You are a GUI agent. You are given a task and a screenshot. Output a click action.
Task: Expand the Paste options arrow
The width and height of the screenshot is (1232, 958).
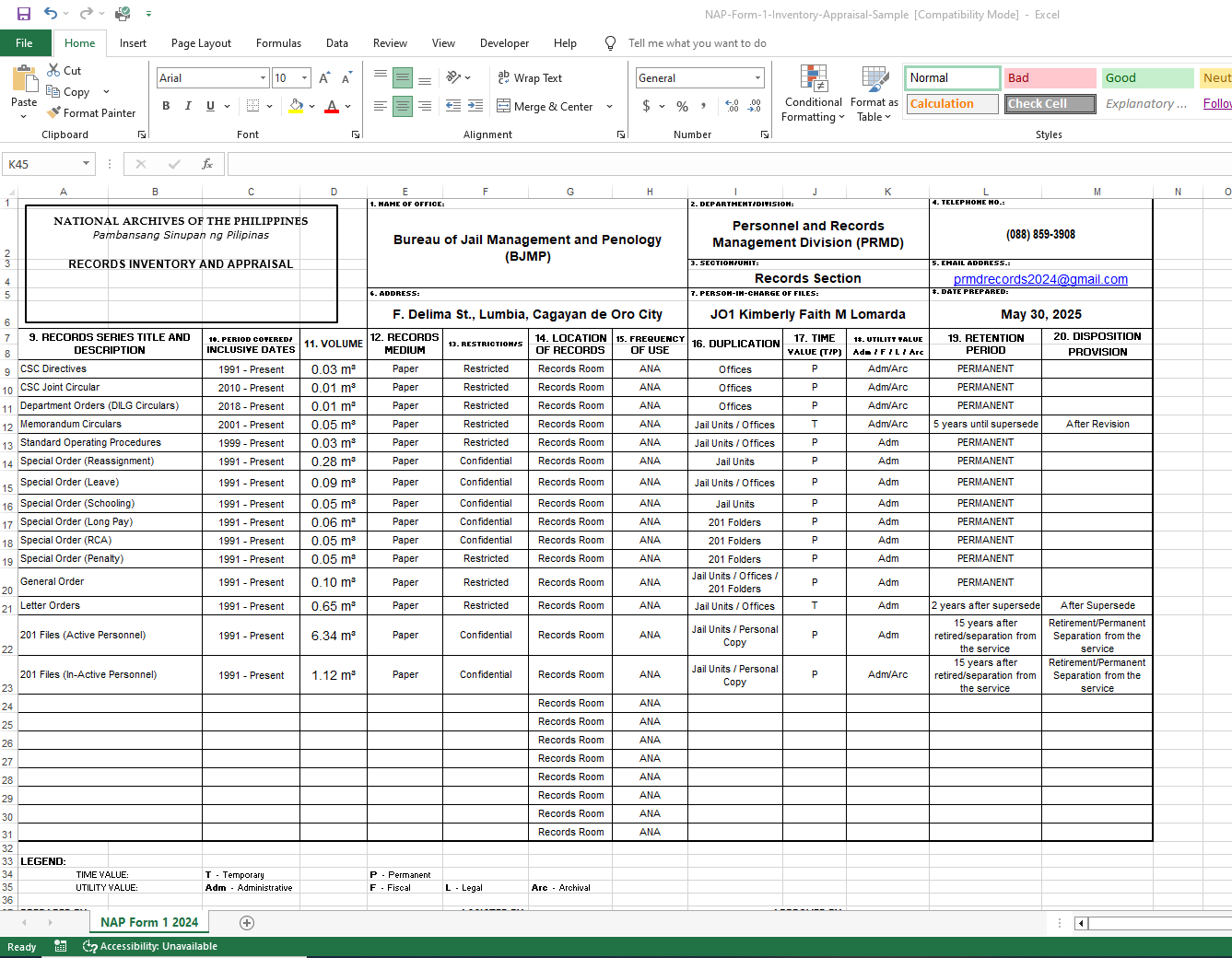(x=24, y=116)
